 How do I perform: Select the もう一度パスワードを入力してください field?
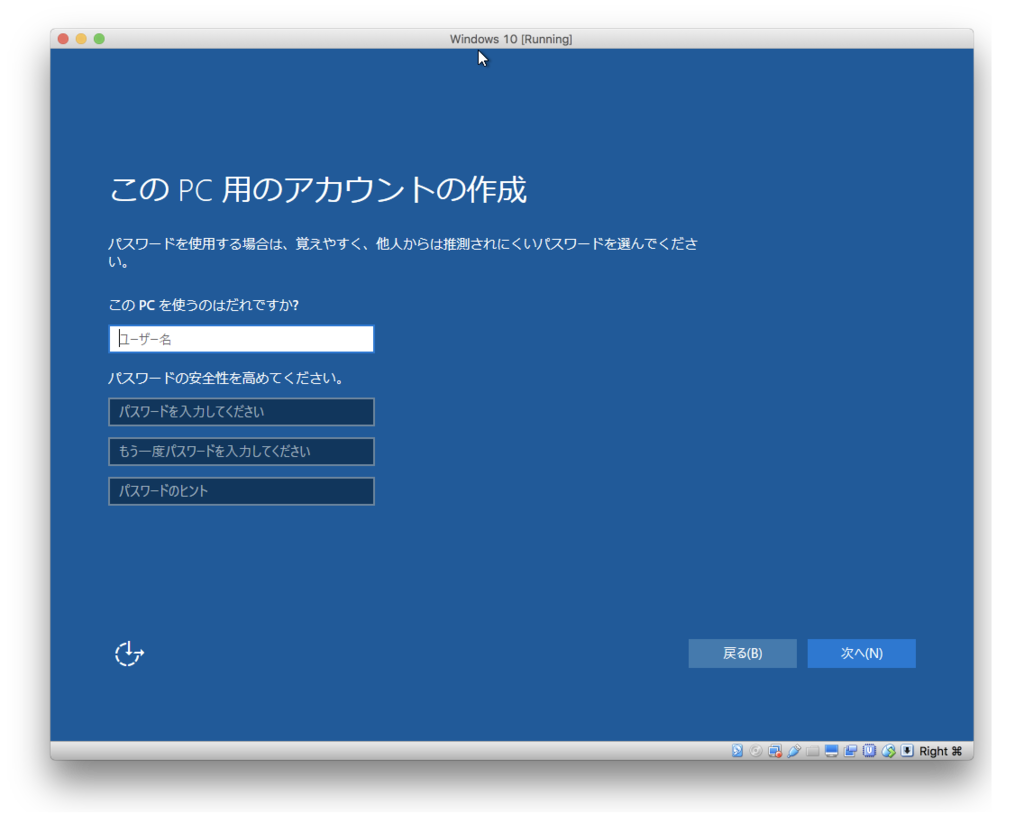[240, 451]
